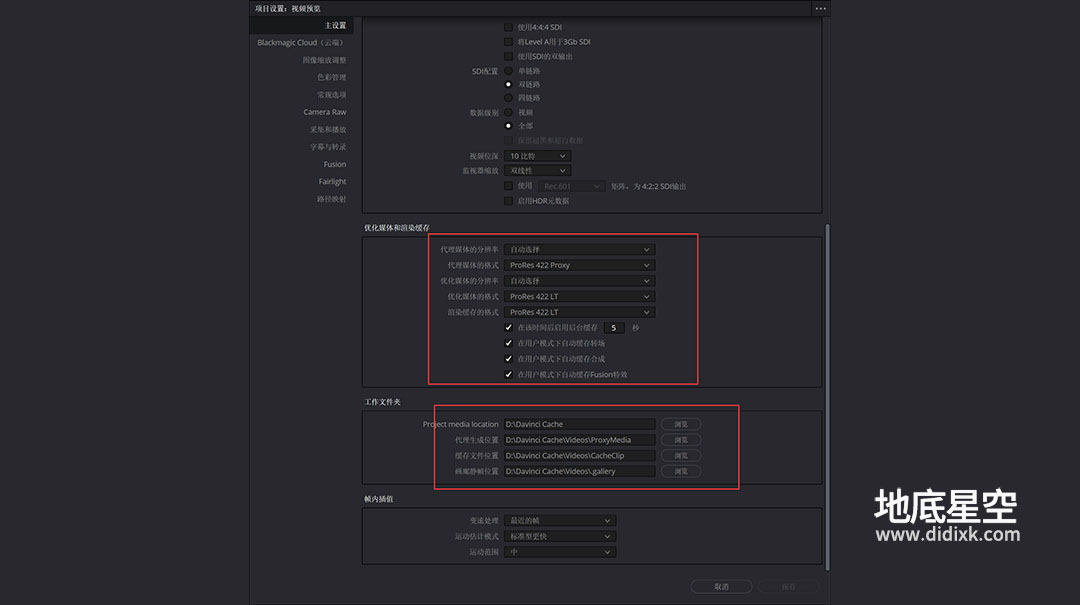Tick the Level A用于3Gb SDI checkbox
This screenshot has height=605, width=1080.
click(508, 41)
